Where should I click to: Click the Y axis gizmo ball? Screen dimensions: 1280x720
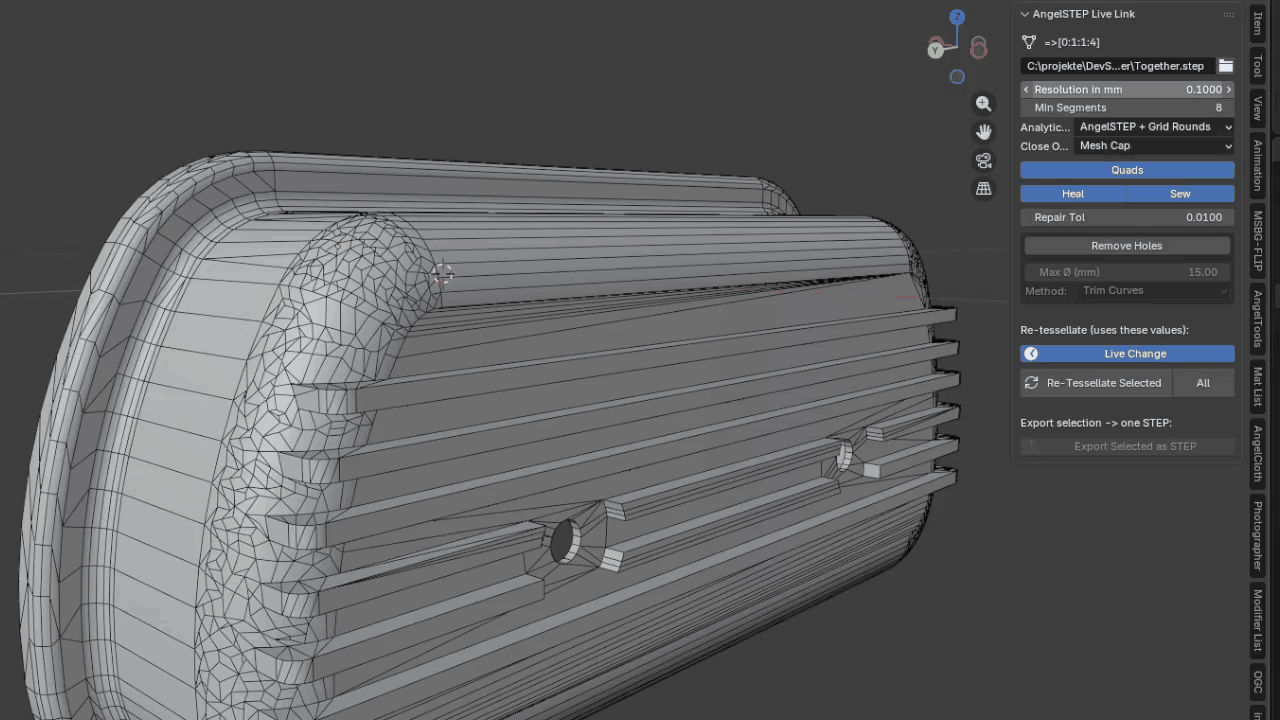(x=935, y=49)
